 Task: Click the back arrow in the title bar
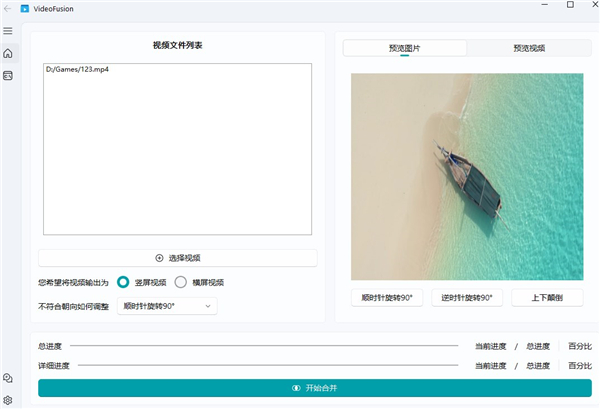tap(8, 7)
